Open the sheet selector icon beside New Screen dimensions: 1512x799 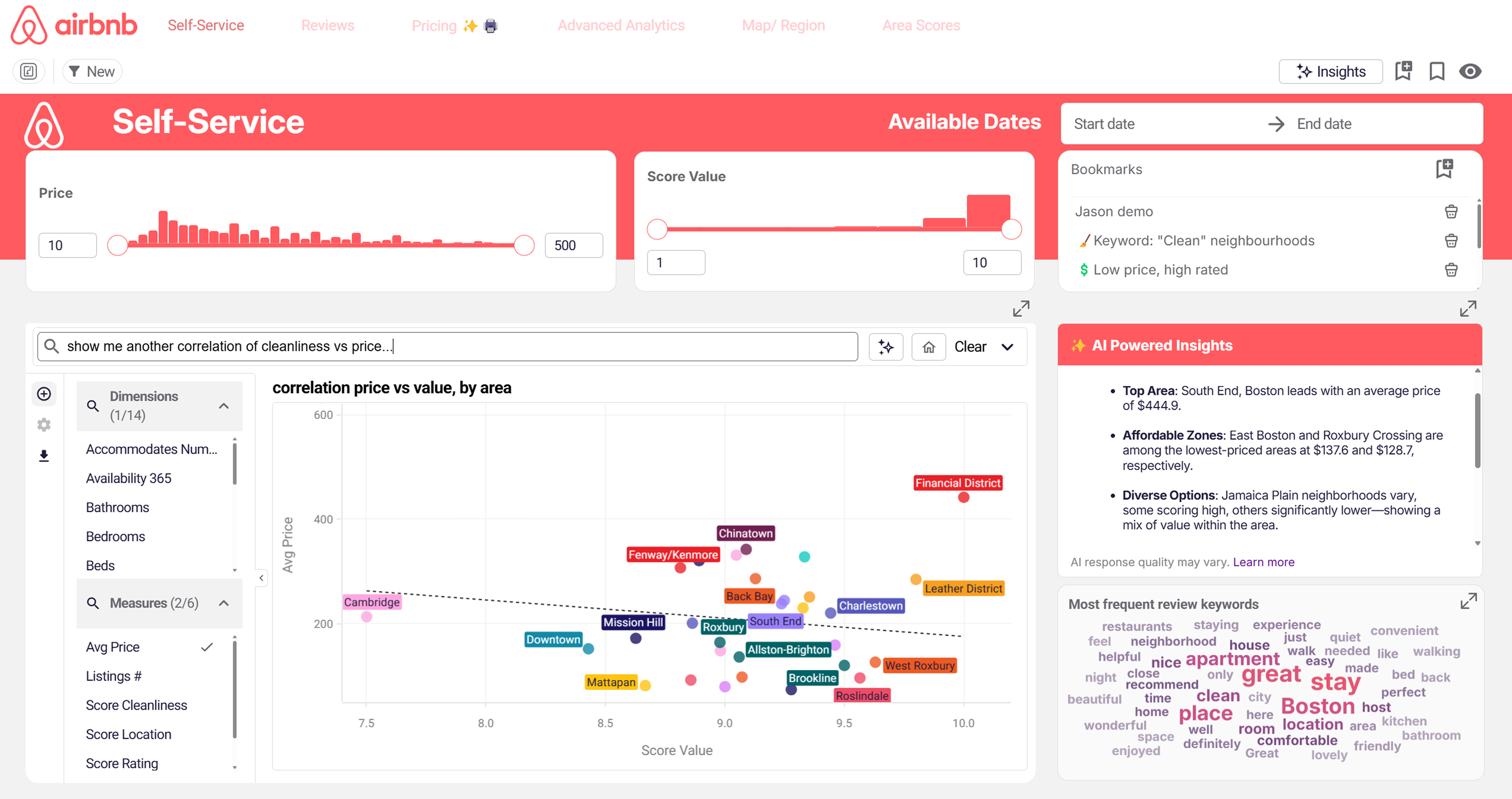pyautogui.click(x=28, y=72)
